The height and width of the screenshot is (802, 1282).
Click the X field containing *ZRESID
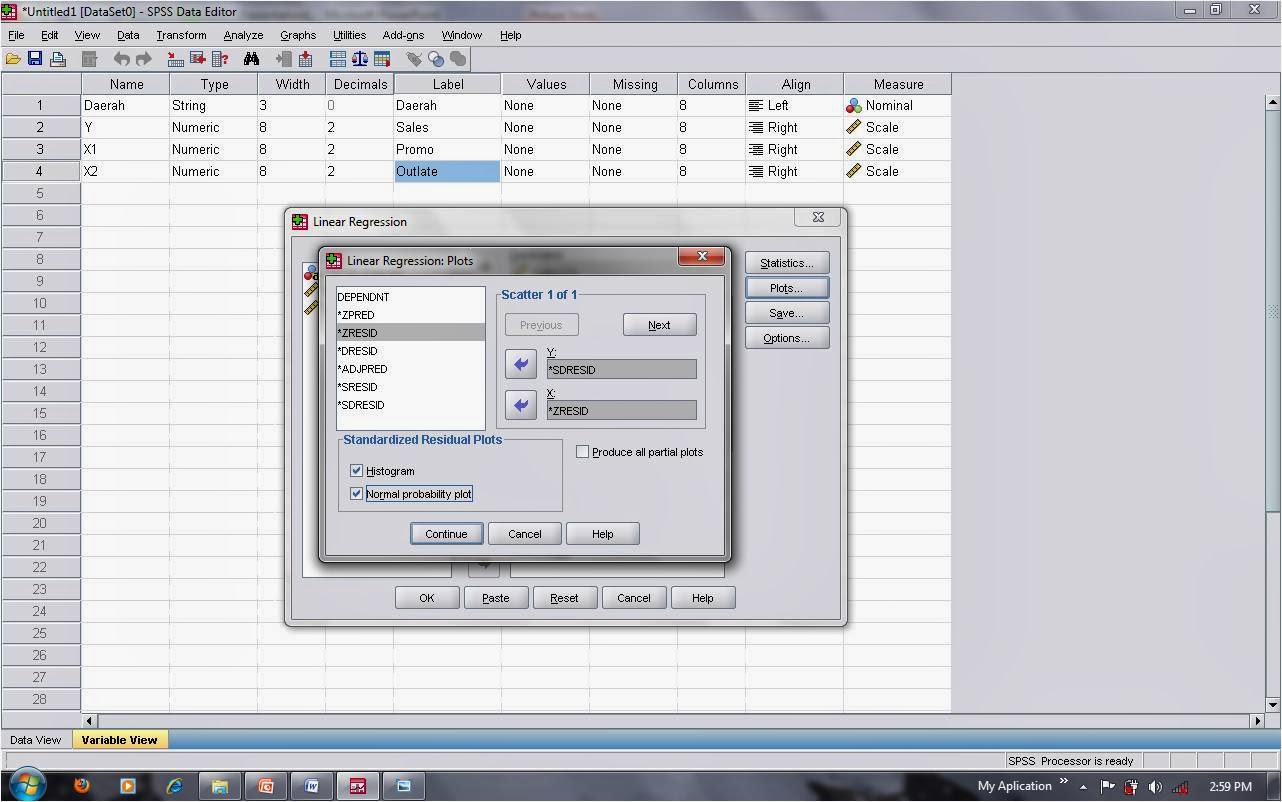click(621, 410)
